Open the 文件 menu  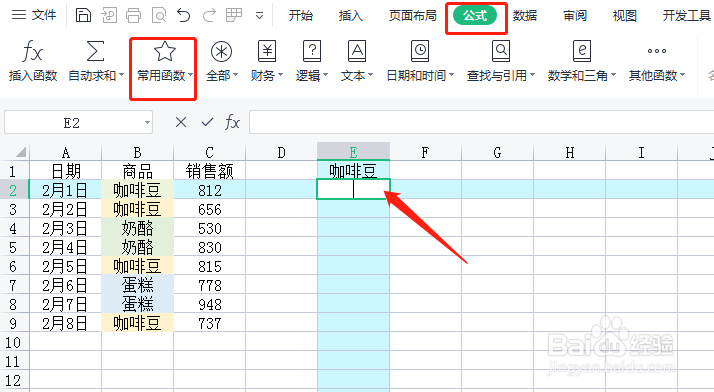[34, 15]
